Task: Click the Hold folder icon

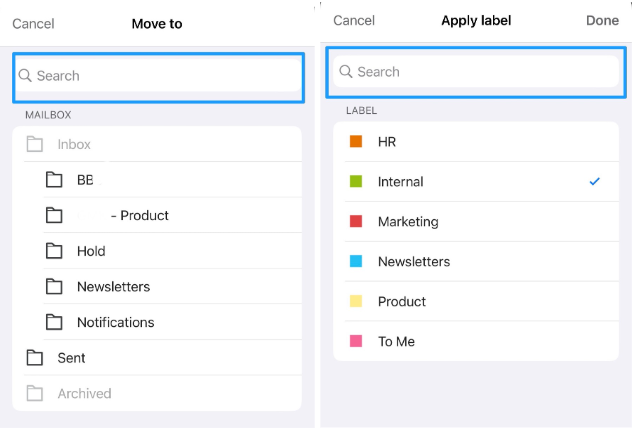Action: (x=54, y=251)
